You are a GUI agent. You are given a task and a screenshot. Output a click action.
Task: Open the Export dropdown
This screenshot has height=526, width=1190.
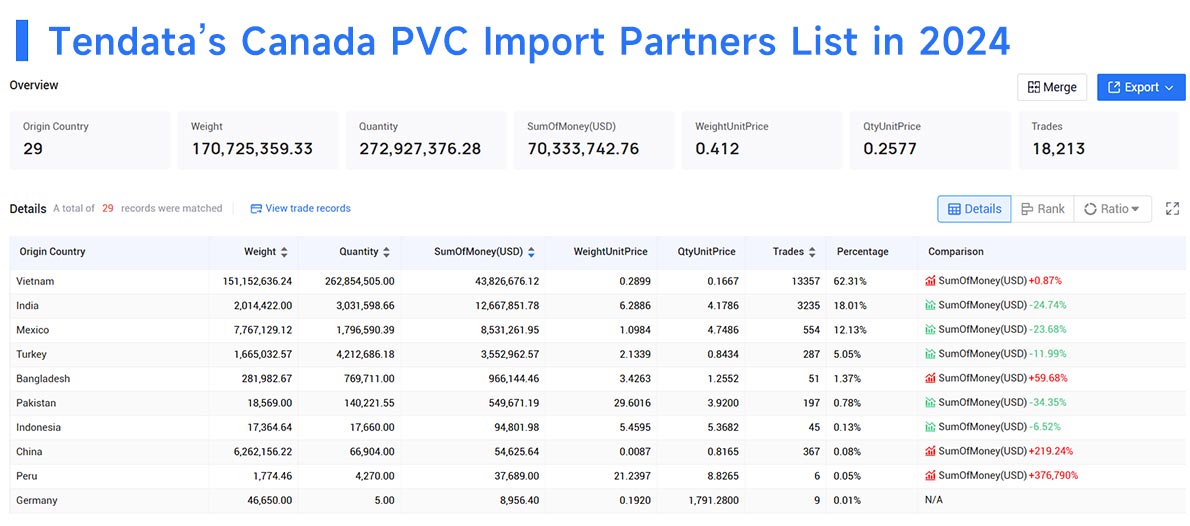pyautogui.click(x=1141, y=87)
